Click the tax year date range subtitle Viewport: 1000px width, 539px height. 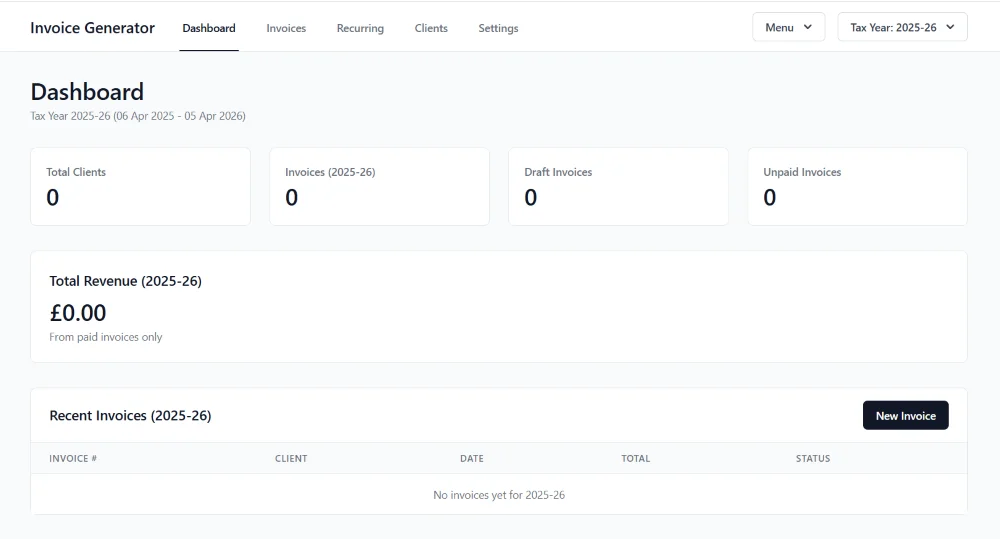138,116
